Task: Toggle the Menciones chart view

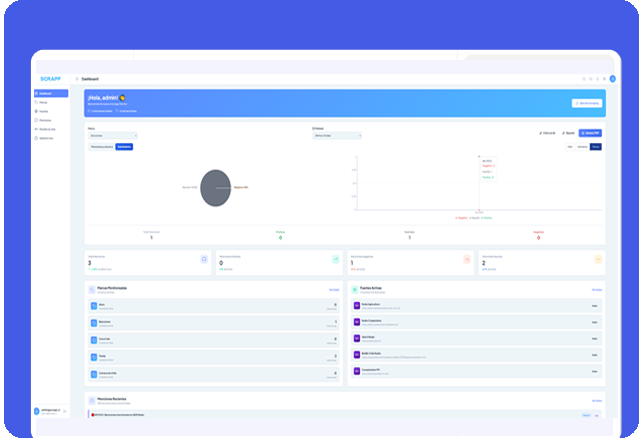Action: click(x=101, y=147)
